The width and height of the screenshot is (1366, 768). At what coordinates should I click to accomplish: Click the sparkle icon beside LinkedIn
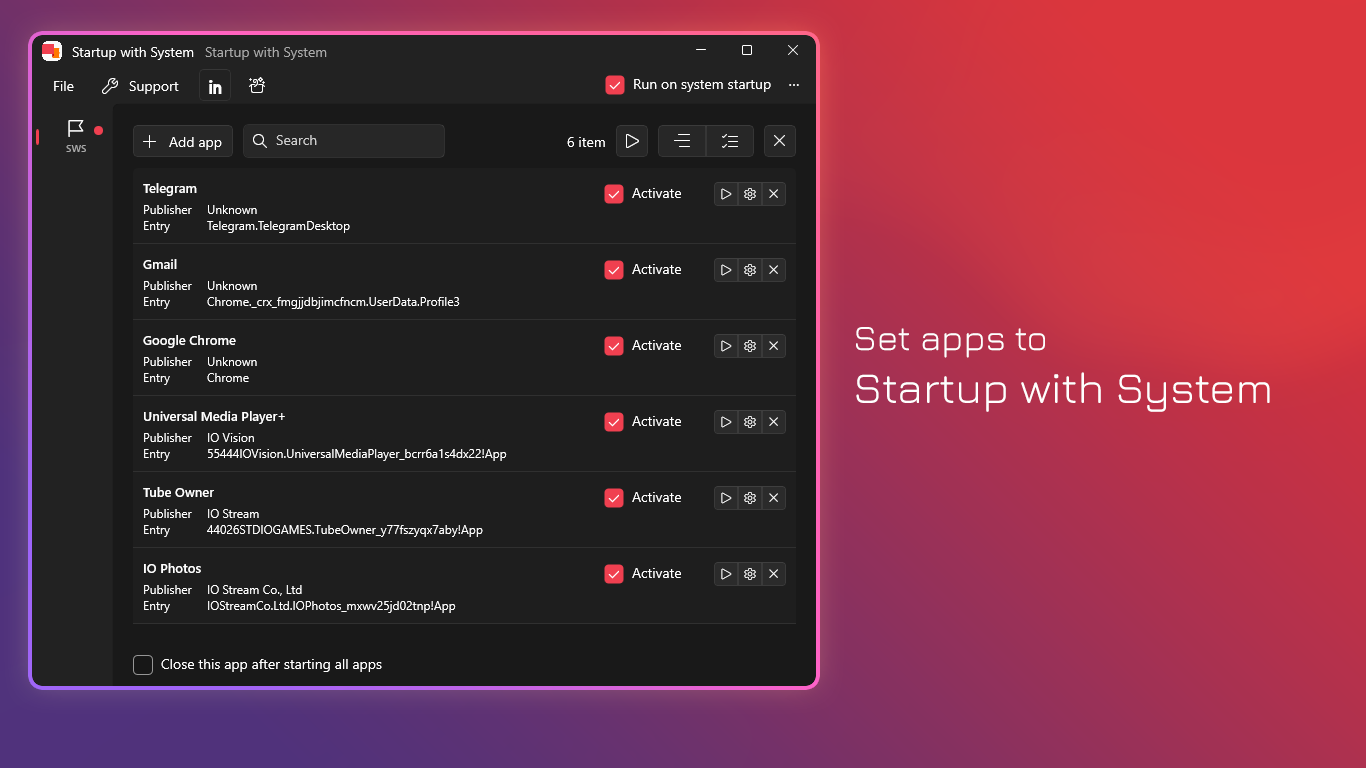pos(257,86)
